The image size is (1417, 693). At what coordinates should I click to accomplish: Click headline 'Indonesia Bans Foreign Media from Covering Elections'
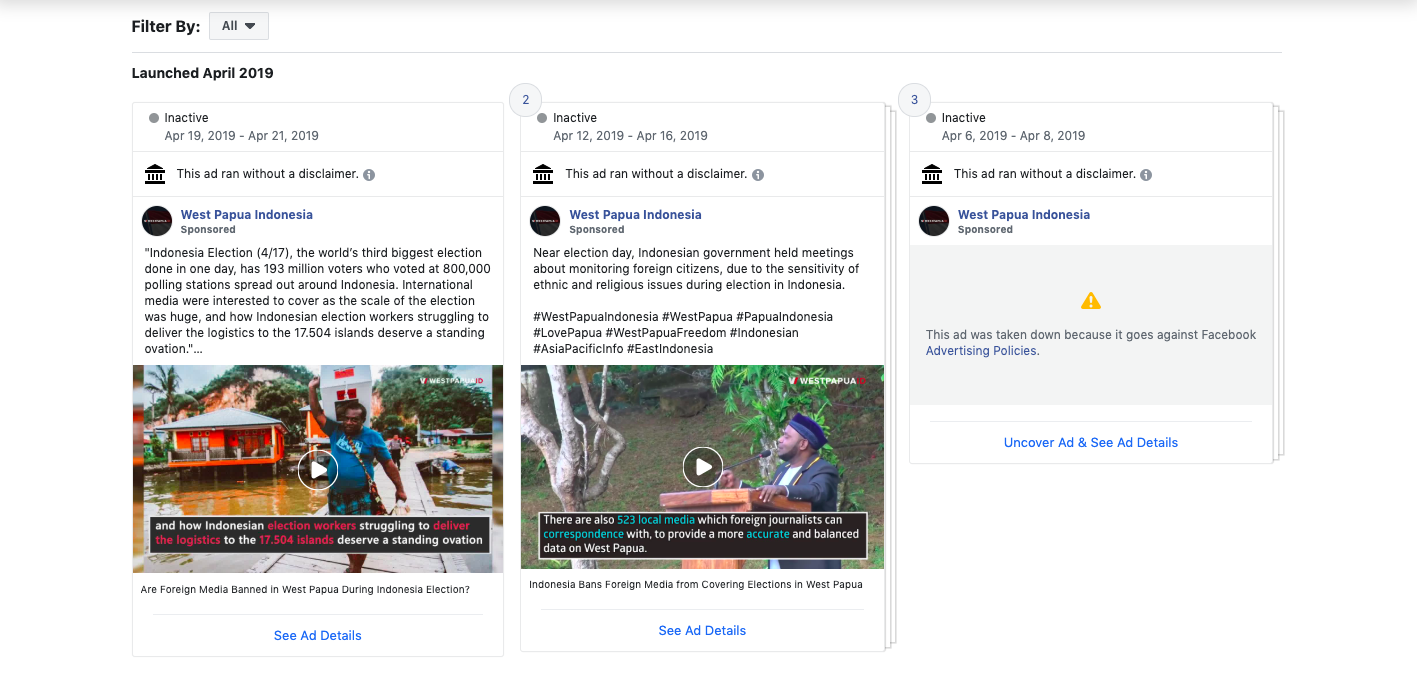[696, 585]
